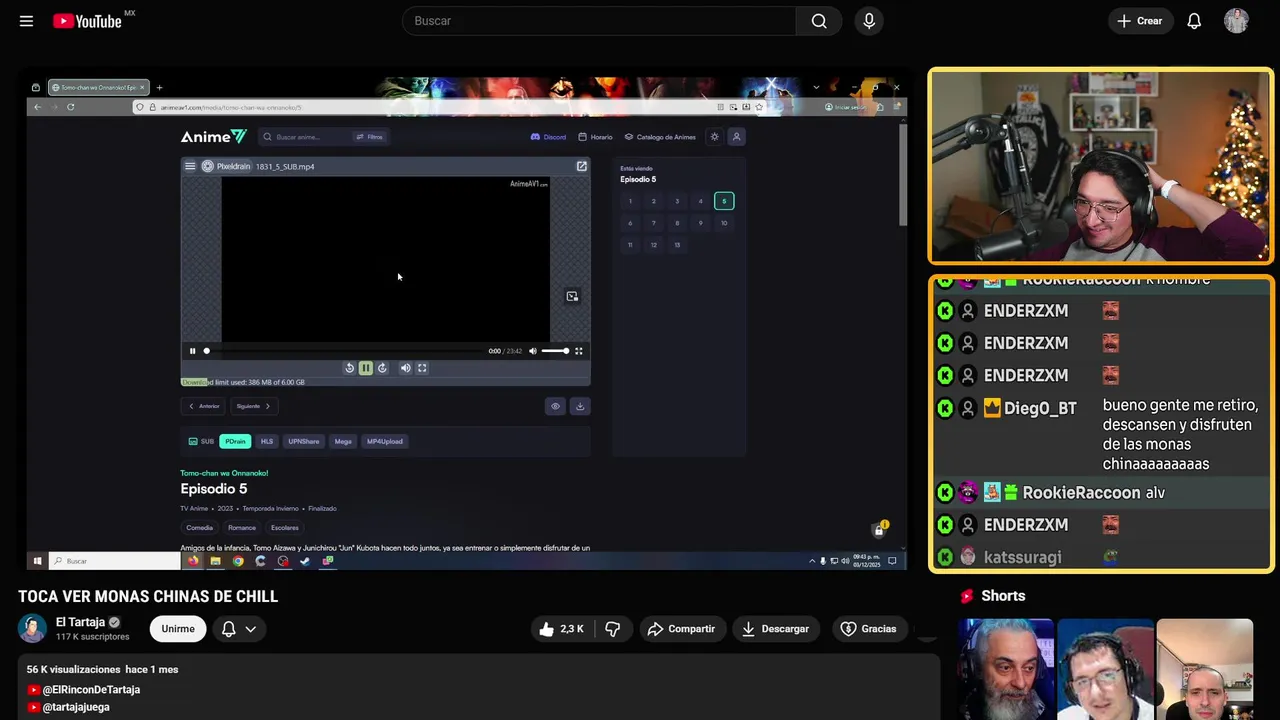Open El Tartaja channel avatar
Image resolution: width=1280 pixels, height=720 pixels.
[x=32, y=629]
